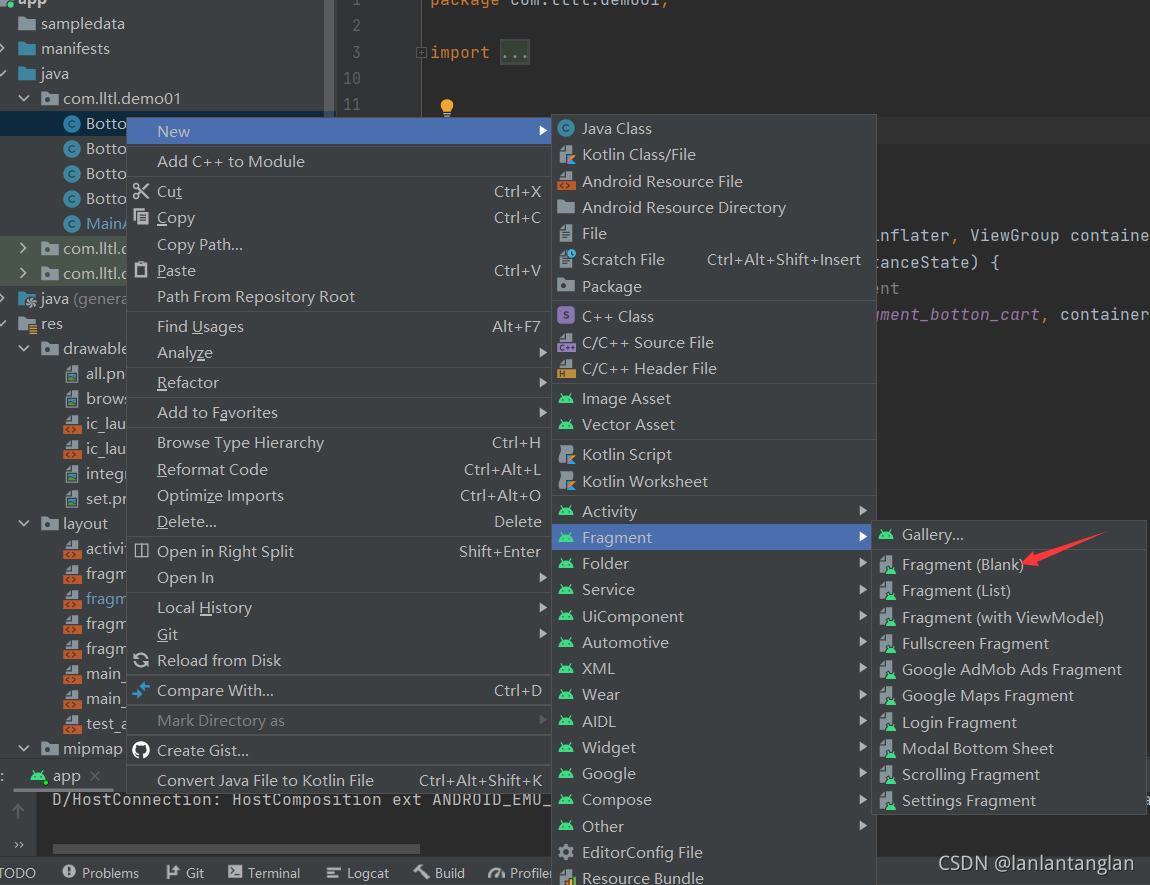Click the Compare With arrows icon

(x=141, y=690)
